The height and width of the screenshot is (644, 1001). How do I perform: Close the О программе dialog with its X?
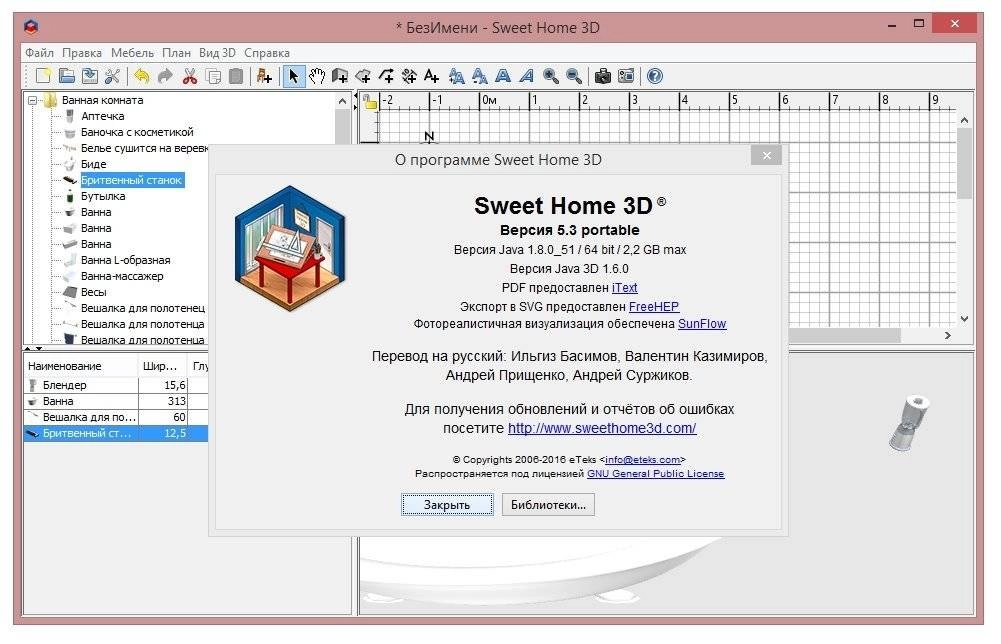click(767, 155)
